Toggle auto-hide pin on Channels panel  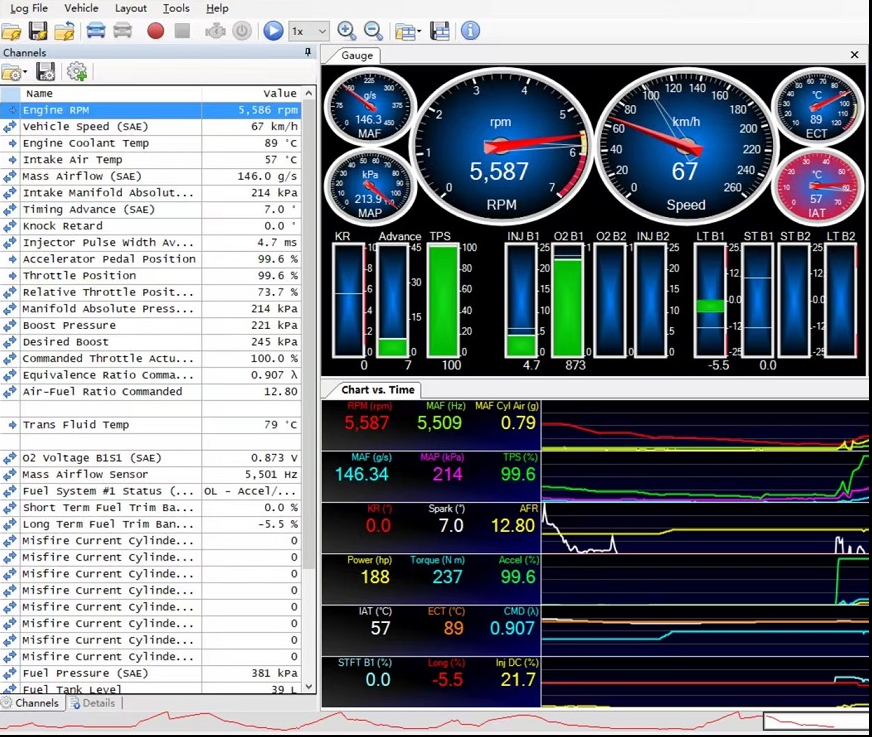(x=308, y=52)
